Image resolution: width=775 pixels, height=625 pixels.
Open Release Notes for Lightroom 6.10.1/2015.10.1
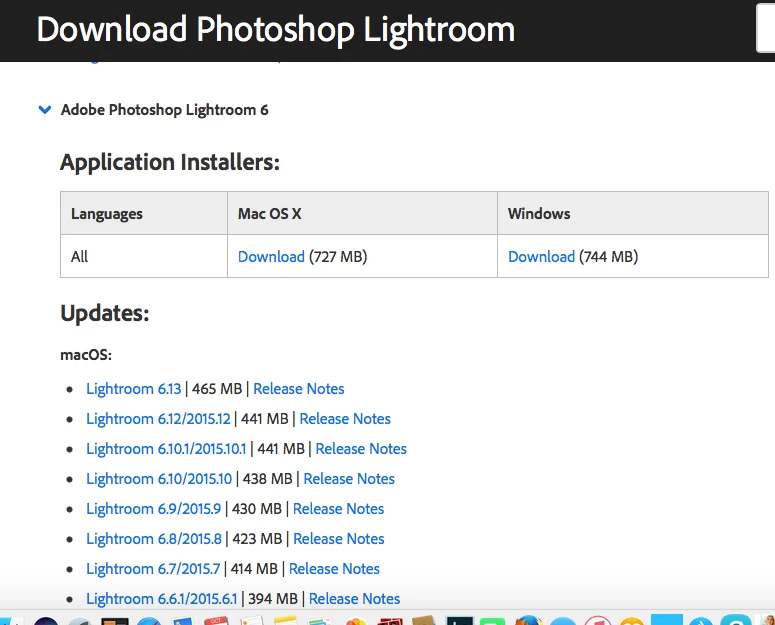click(x=361, y=449)
